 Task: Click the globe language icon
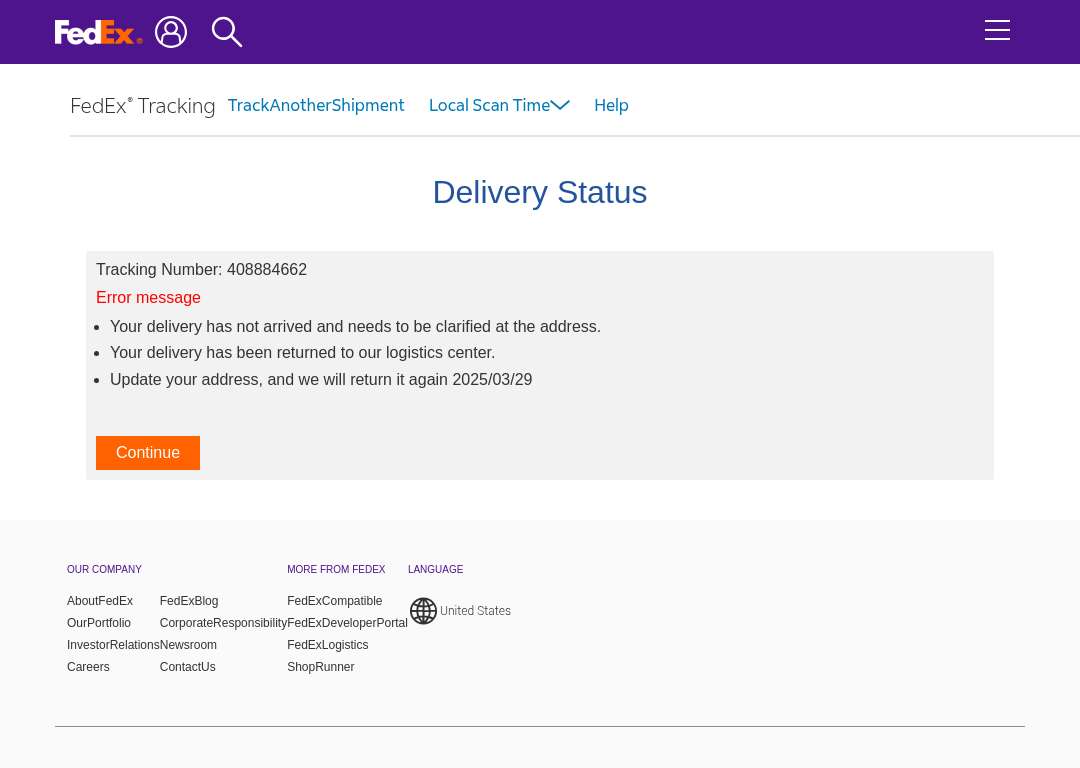[x=423, y=611]
